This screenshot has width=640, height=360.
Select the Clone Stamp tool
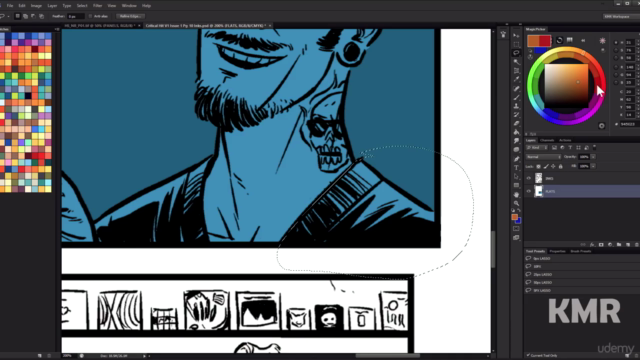[x=516, y=106]
